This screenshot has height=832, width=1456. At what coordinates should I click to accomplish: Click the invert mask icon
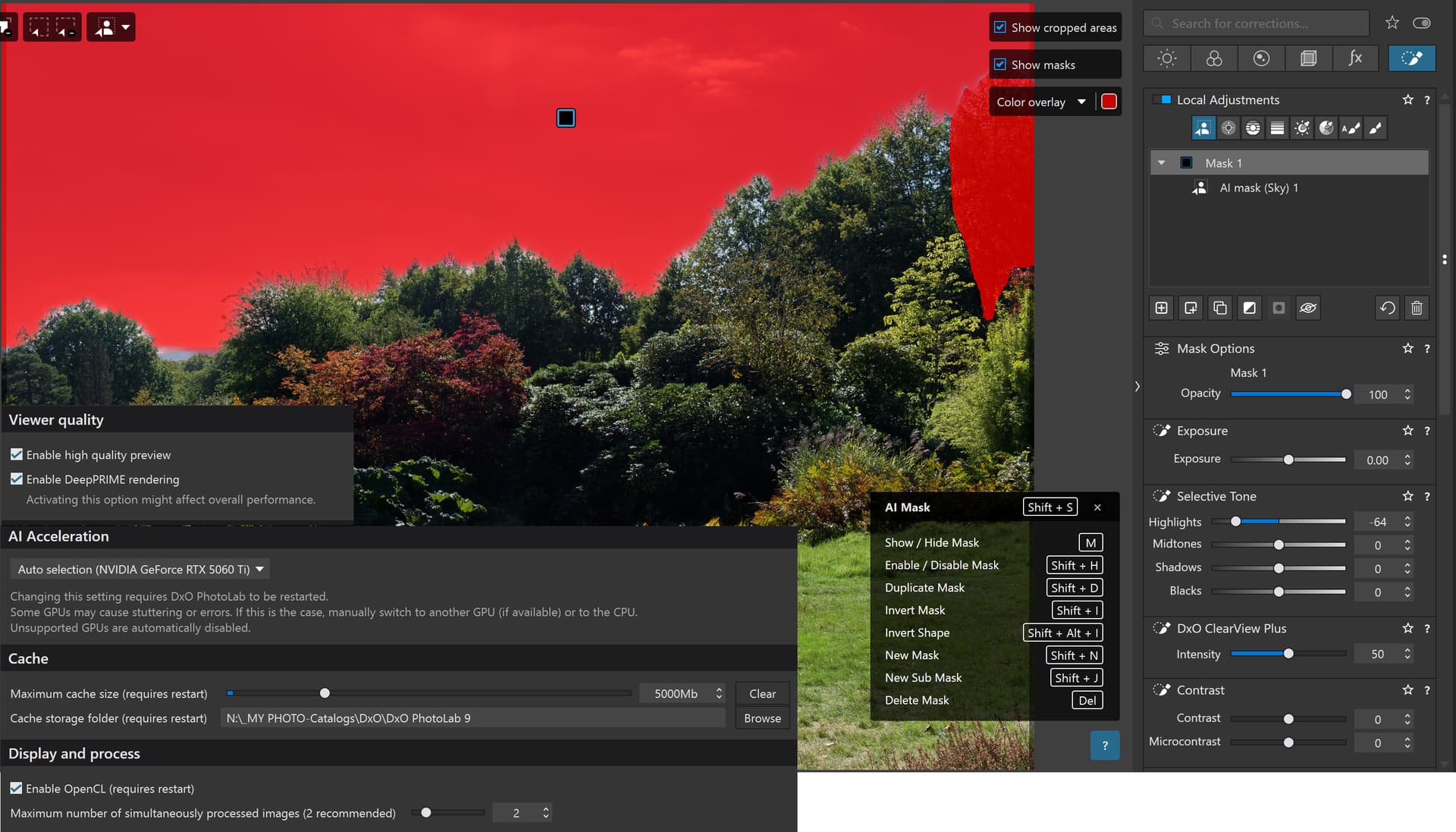[x=1249, y=308]
